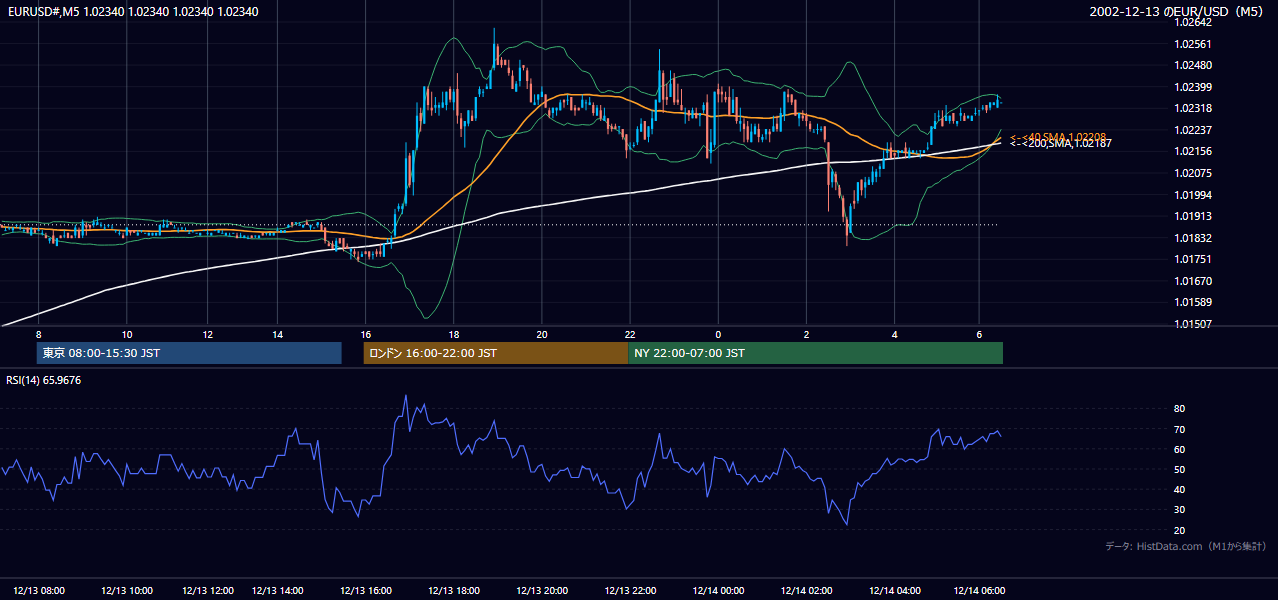Click hour label 14 under price chart
Image resolution: width=1278 pixels, height=600 pixels.
tap(278, 334)
